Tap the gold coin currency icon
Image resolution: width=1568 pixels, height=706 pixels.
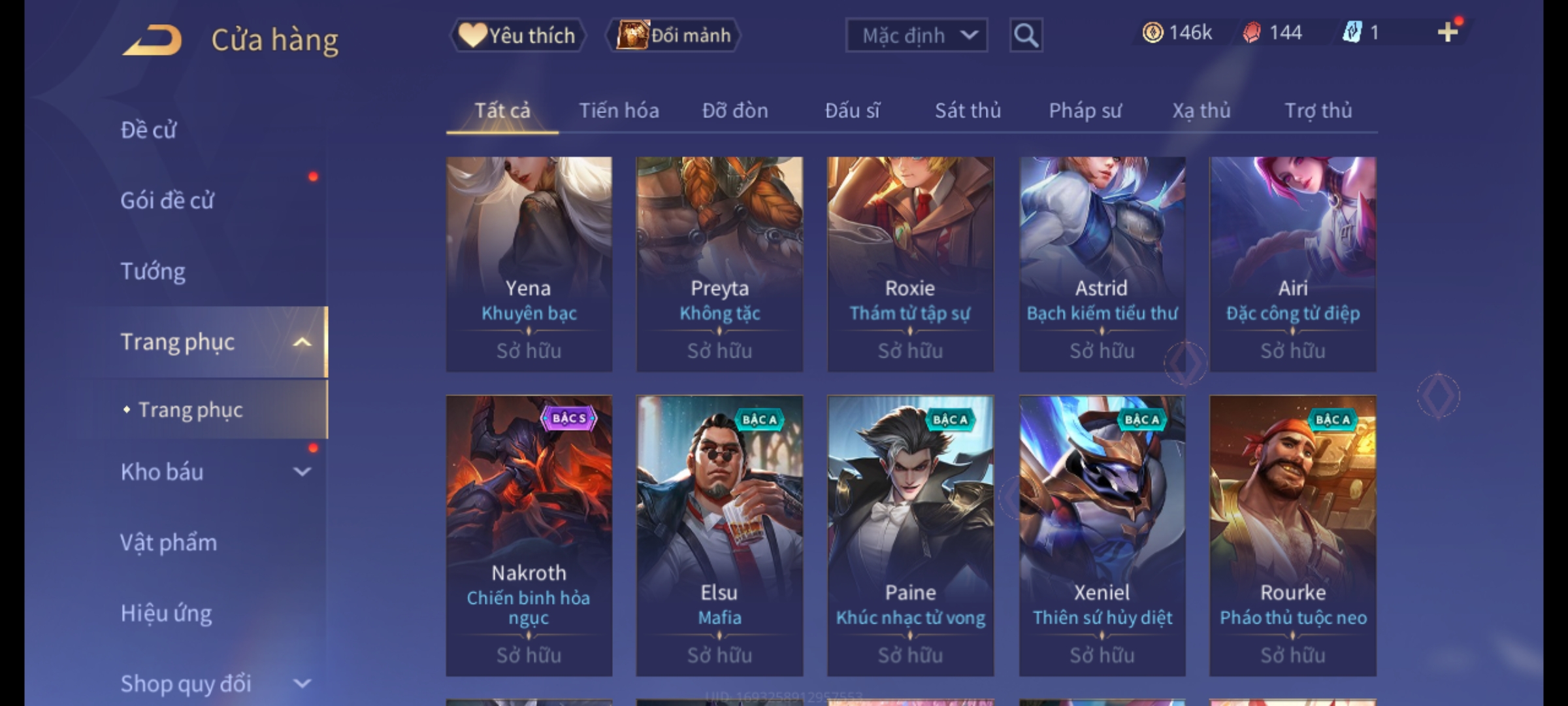(1152, 32)
